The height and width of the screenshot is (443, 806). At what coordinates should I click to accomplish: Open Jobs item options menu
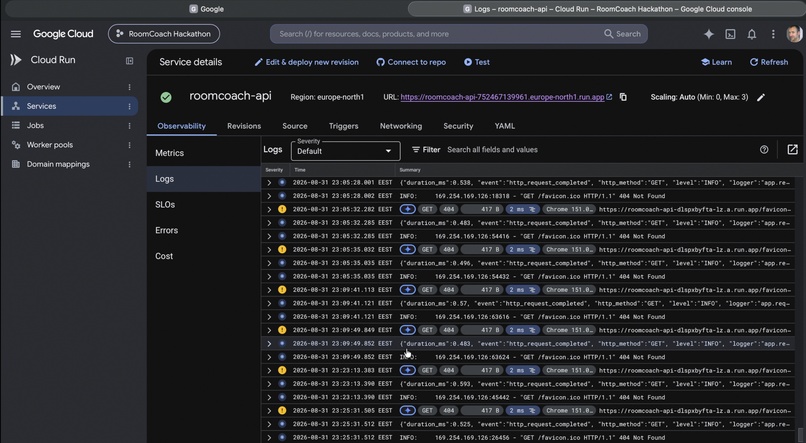(x=130, y=125)
